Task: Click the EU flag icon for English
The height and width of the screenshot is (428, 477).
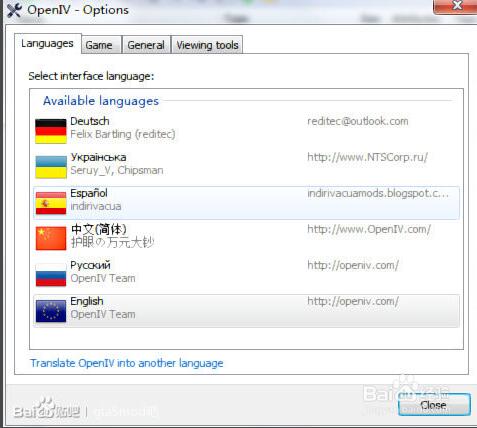Action: (51, 311)
